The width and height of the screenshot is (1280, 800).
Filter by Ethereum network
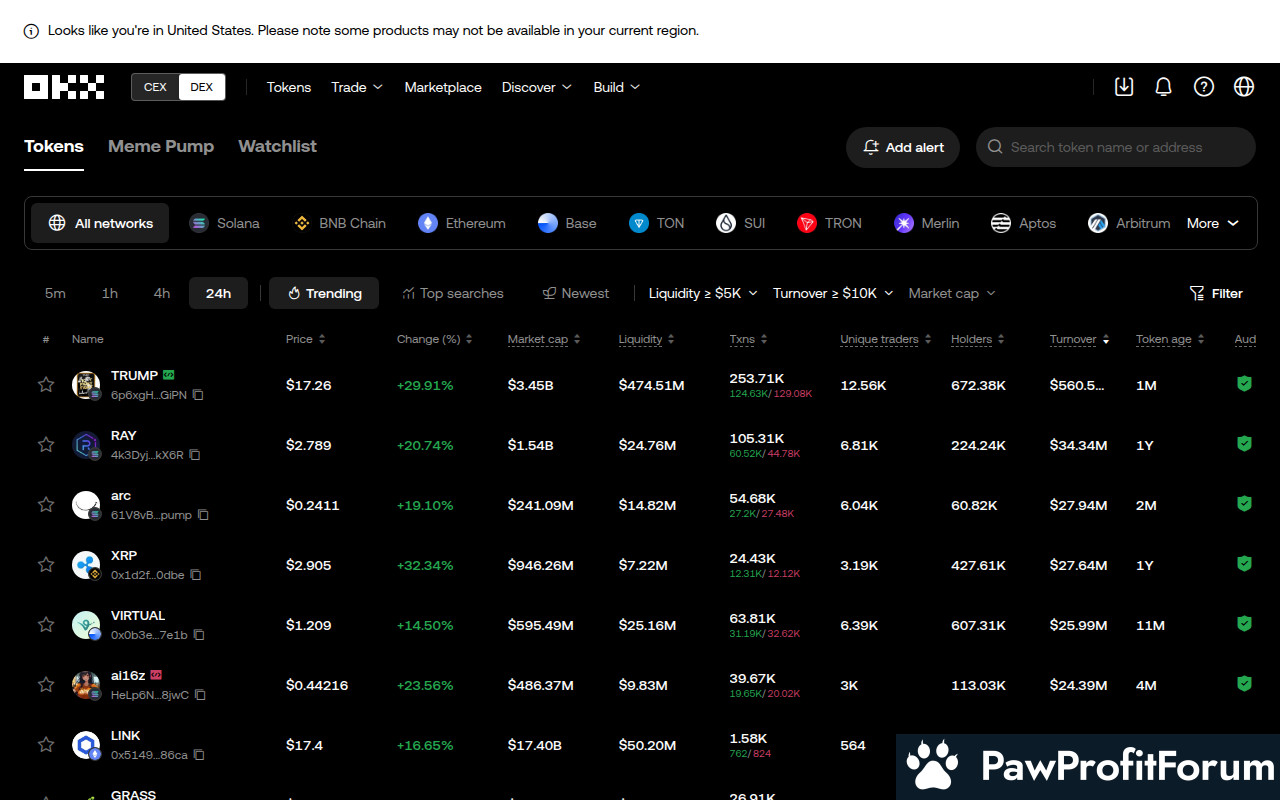click(x=462, y=223)
